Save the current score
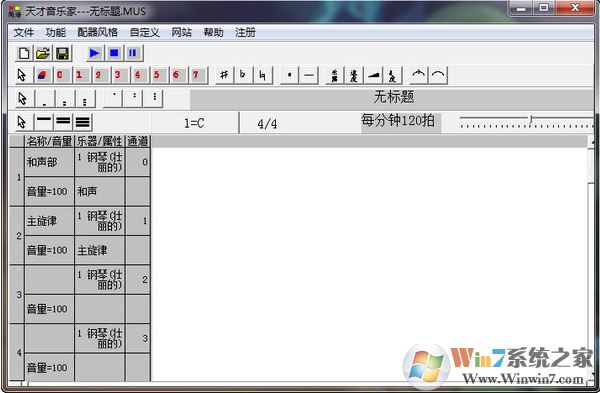 tap(62, 53)
